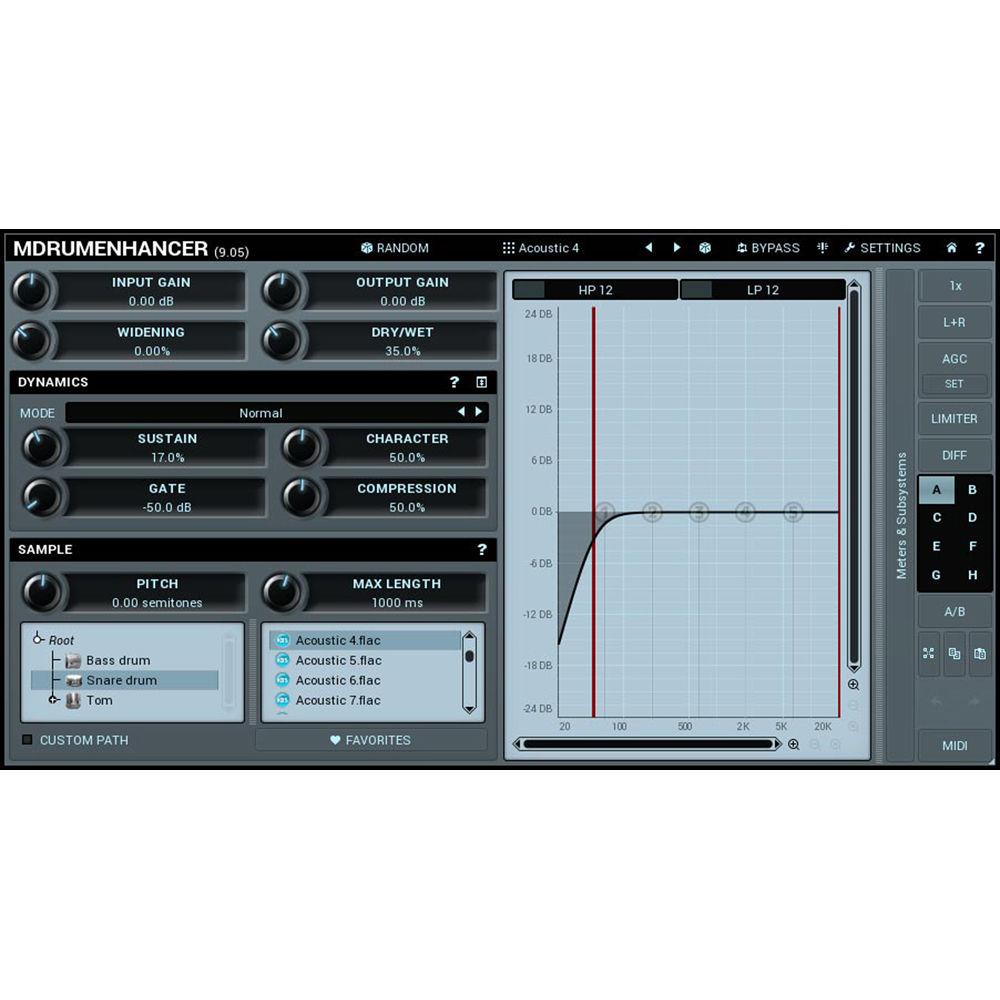Screen dimensions: 1000x1000
Task: Click the A/B comparison button
Action: [x=954, y=611]
